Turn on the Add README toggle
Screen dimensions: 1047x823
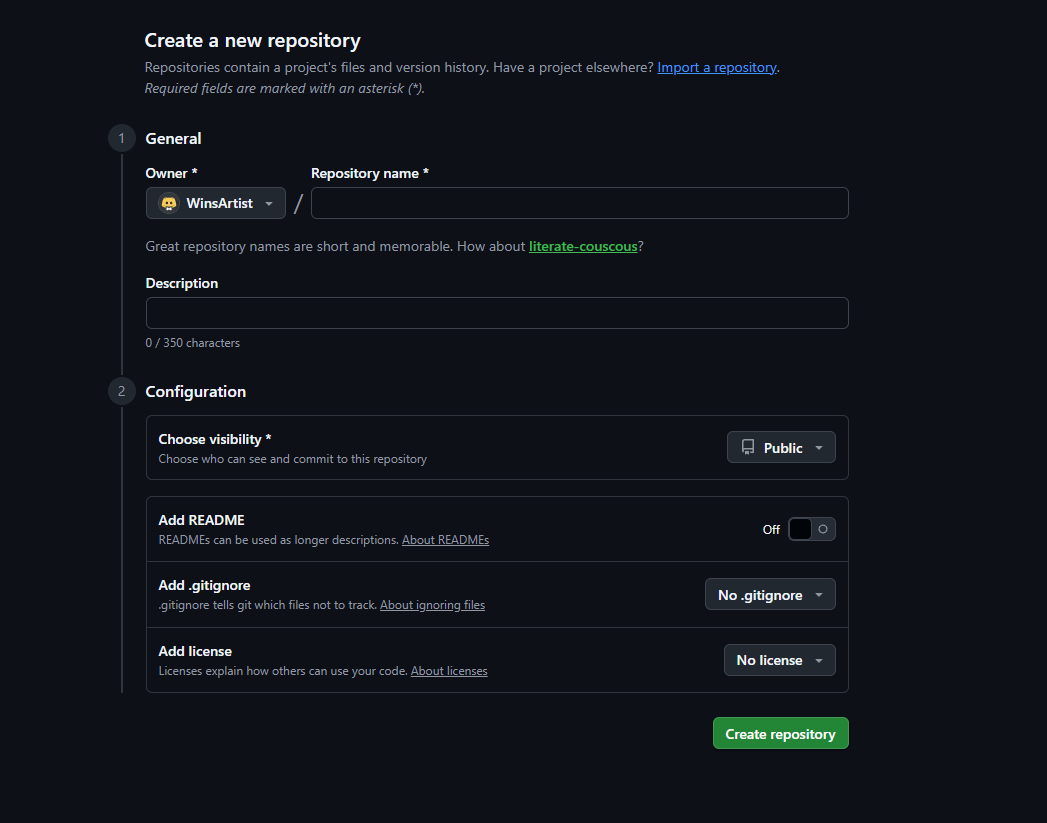pyautogui.click(x=811, y=529)
